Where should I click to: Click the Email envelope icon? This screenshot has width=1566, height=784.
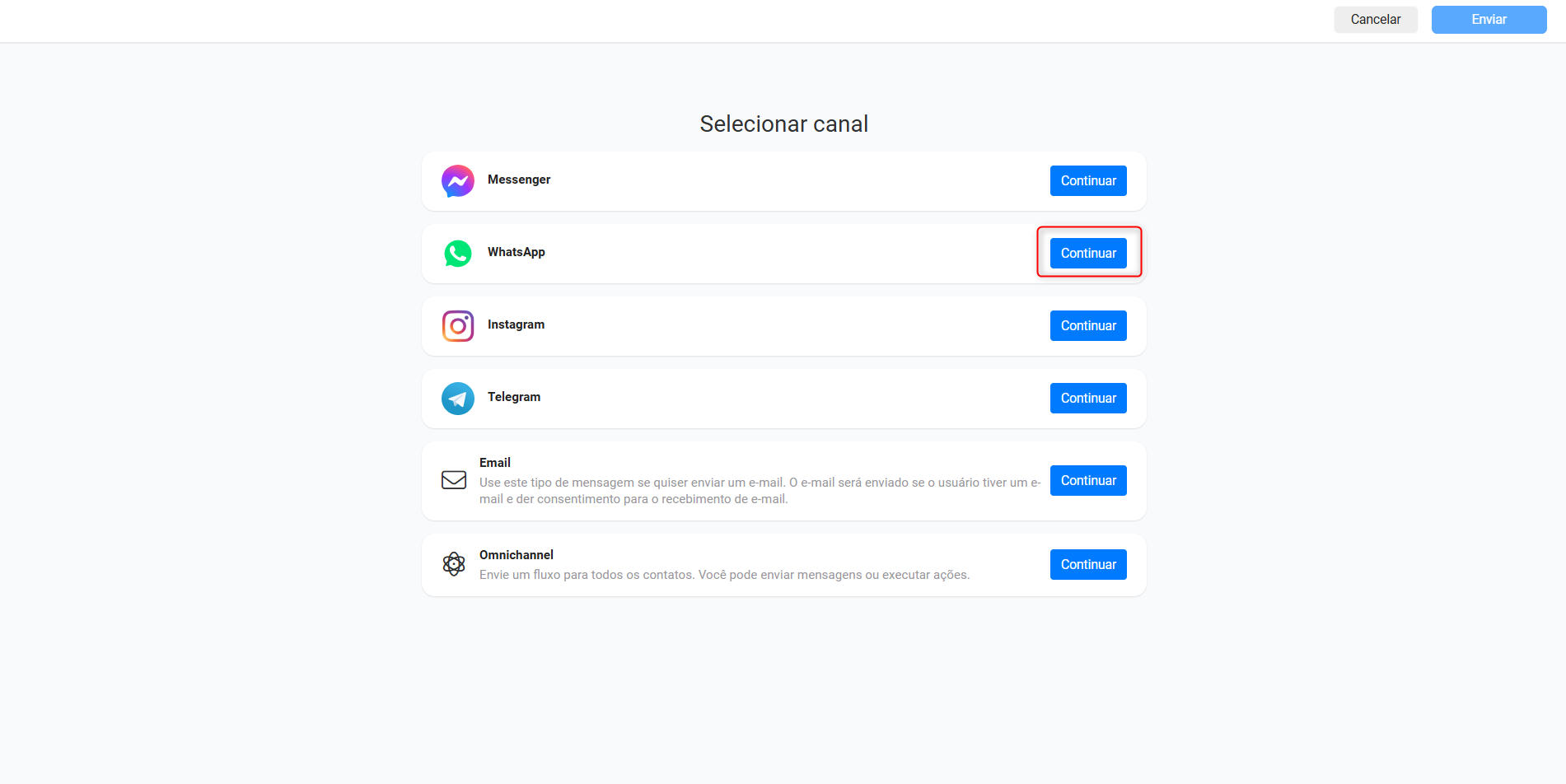pos(454,480)
